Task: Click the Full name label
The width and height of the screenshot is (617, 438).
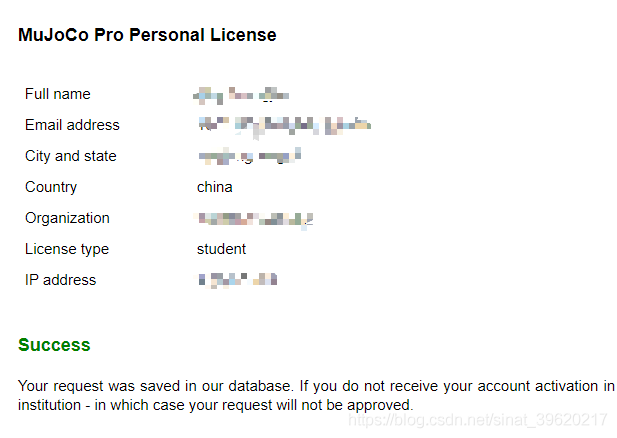Action: 57,94
